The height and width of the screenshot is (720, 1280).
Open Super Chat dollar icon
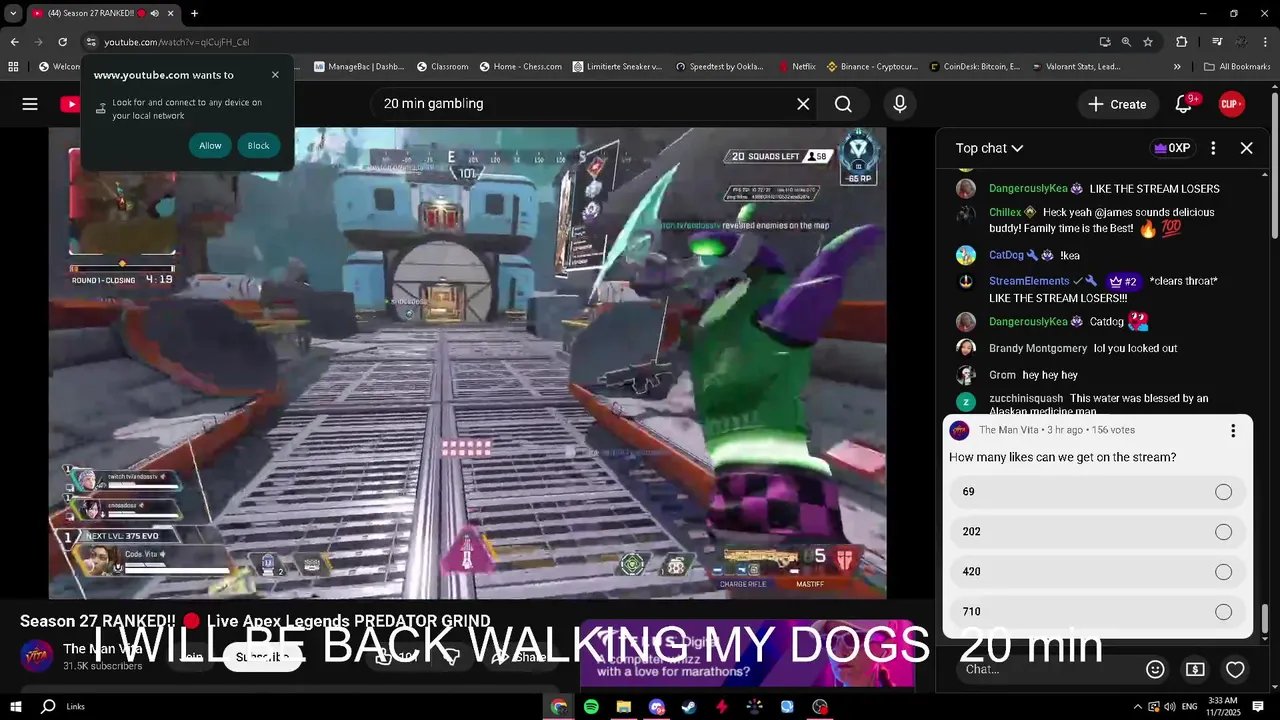coord(1195,669)
